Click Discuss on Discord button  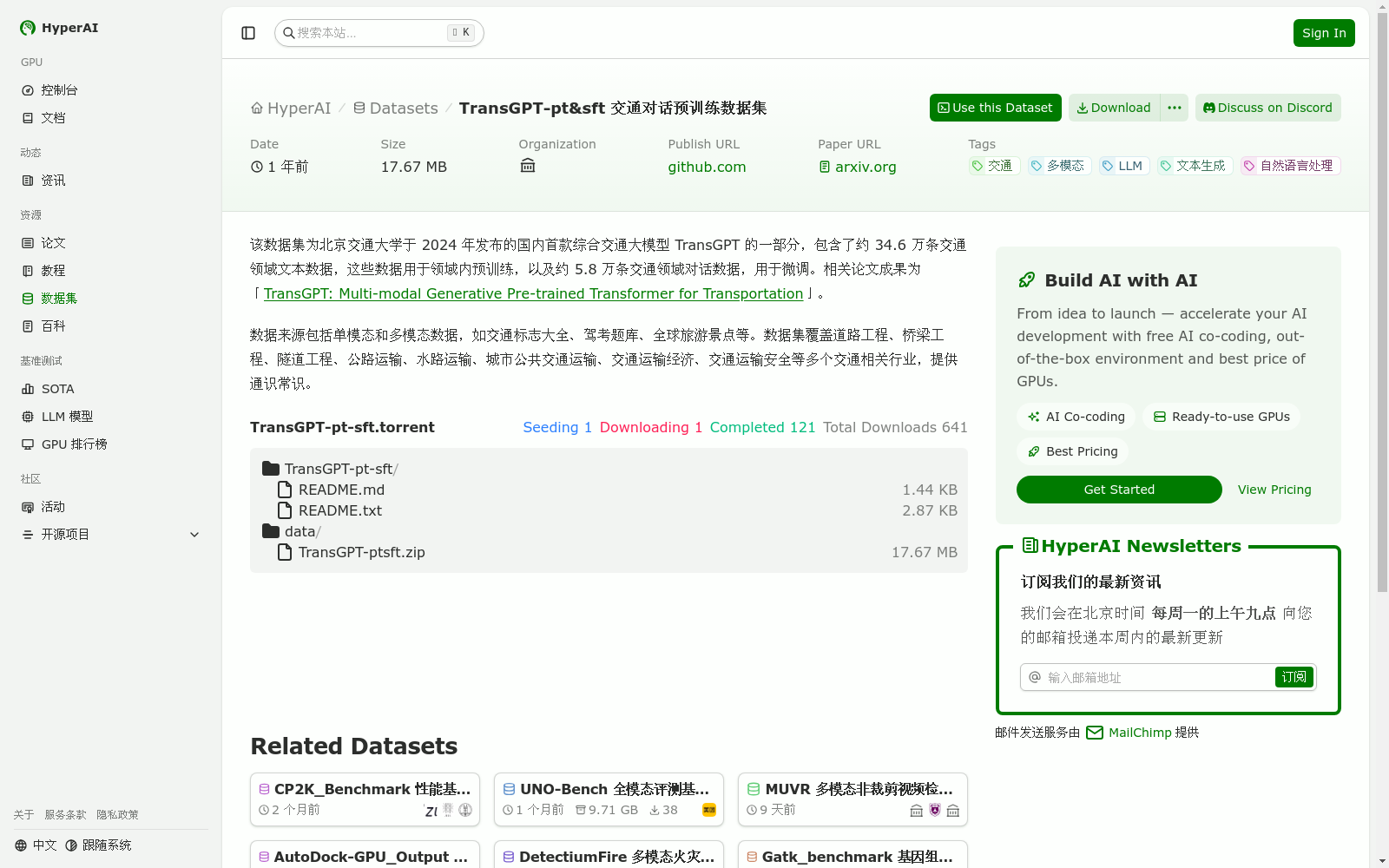coord(1268,108)
